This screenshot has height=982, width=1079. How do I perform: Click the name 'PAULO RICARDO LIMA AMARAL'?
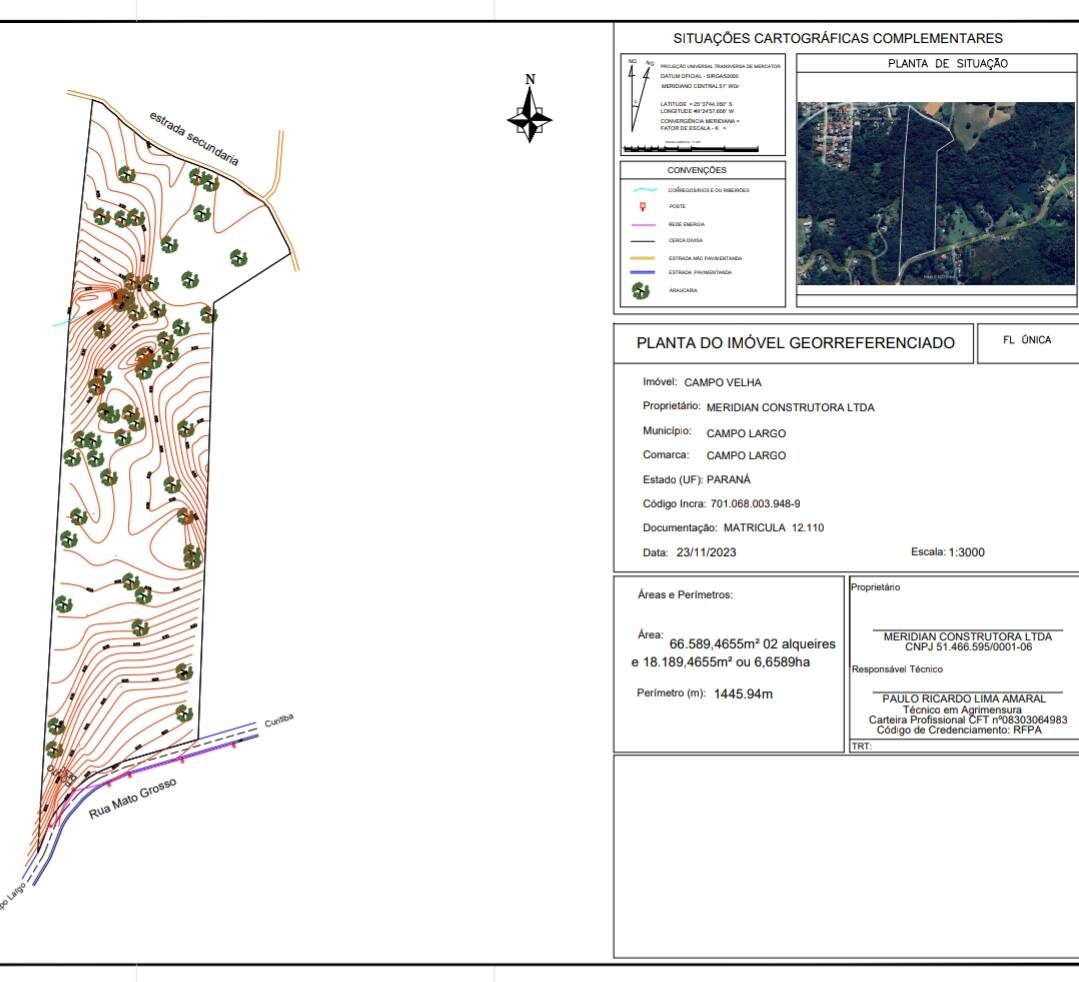(x=963, y=698)
